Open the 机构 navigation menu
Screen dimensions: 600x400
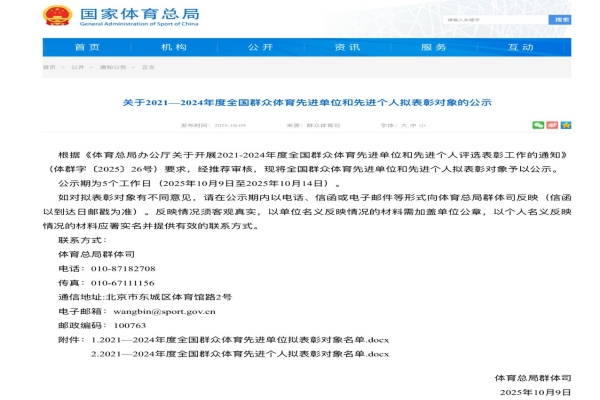pyautogui.click(x=173, y=47)
